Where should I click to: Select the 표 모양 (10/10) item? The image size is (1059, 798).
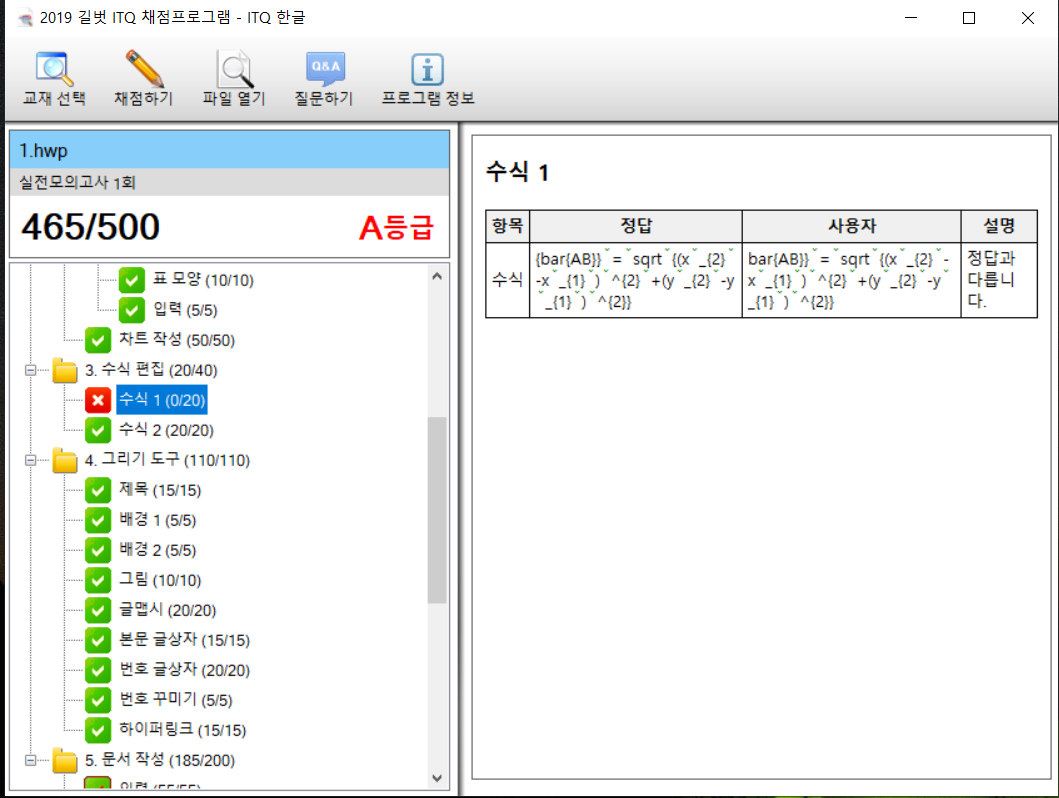(203, 281)
